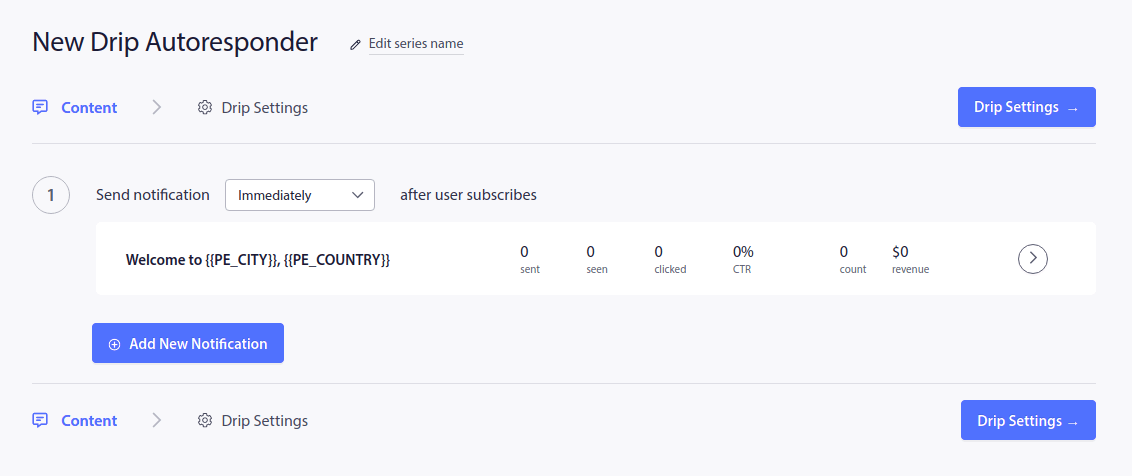The width and height of the screenshot is (1132, 476).
Task: Click the down arrow of the Immediately dropdown
Action: (357, 195)
